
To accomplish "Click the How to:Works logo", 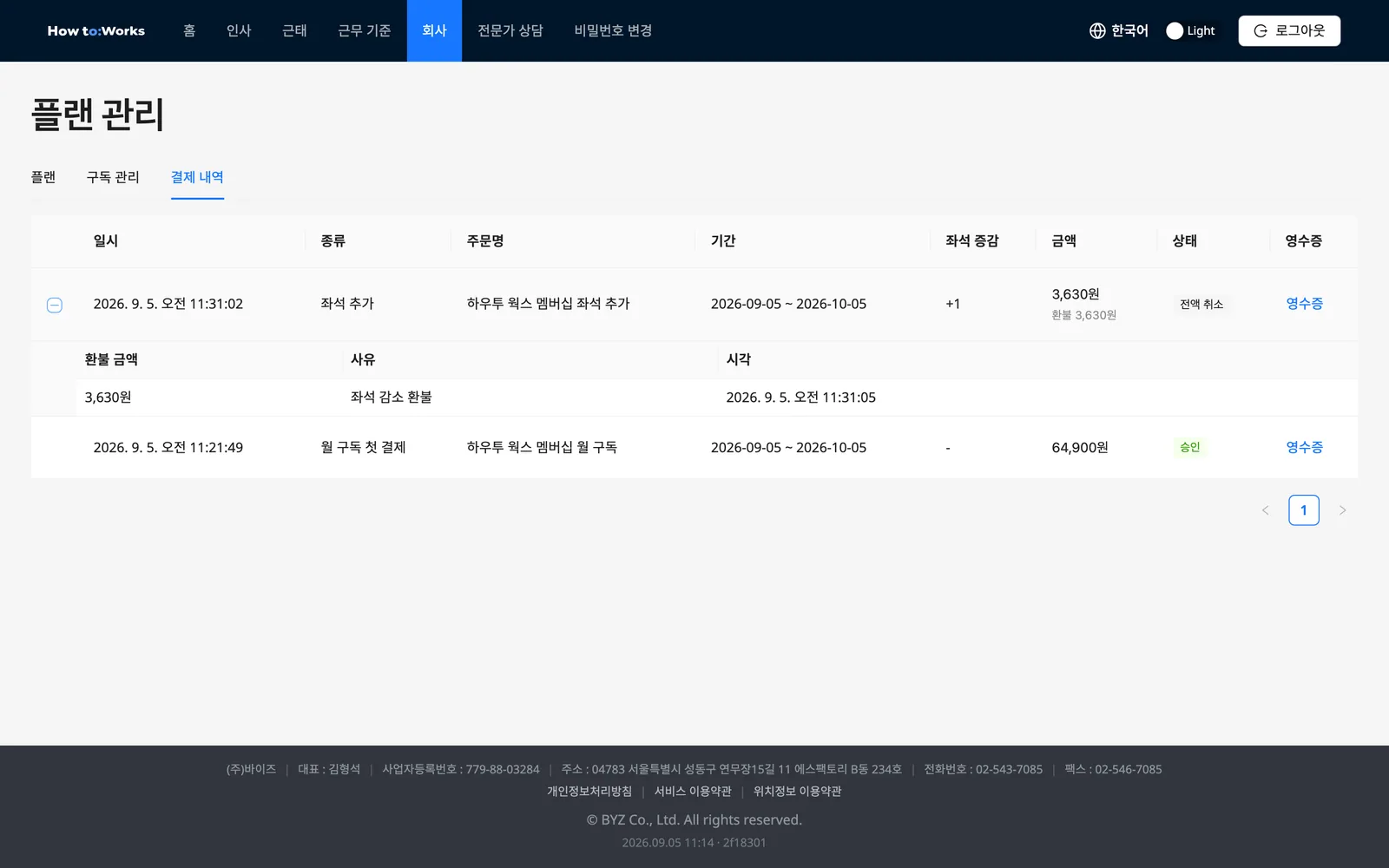I will coord(96,30).
